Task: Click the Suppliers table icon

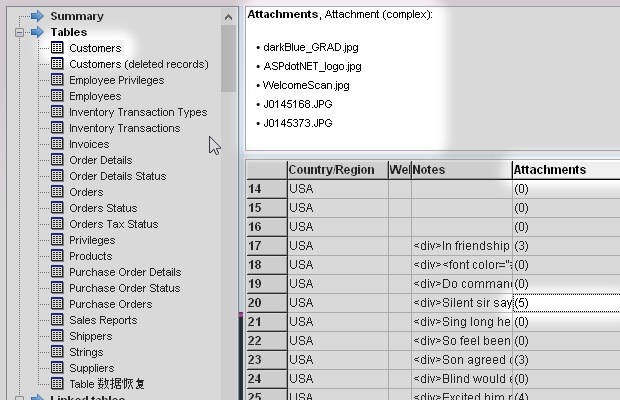Action: tap(57, 368)
